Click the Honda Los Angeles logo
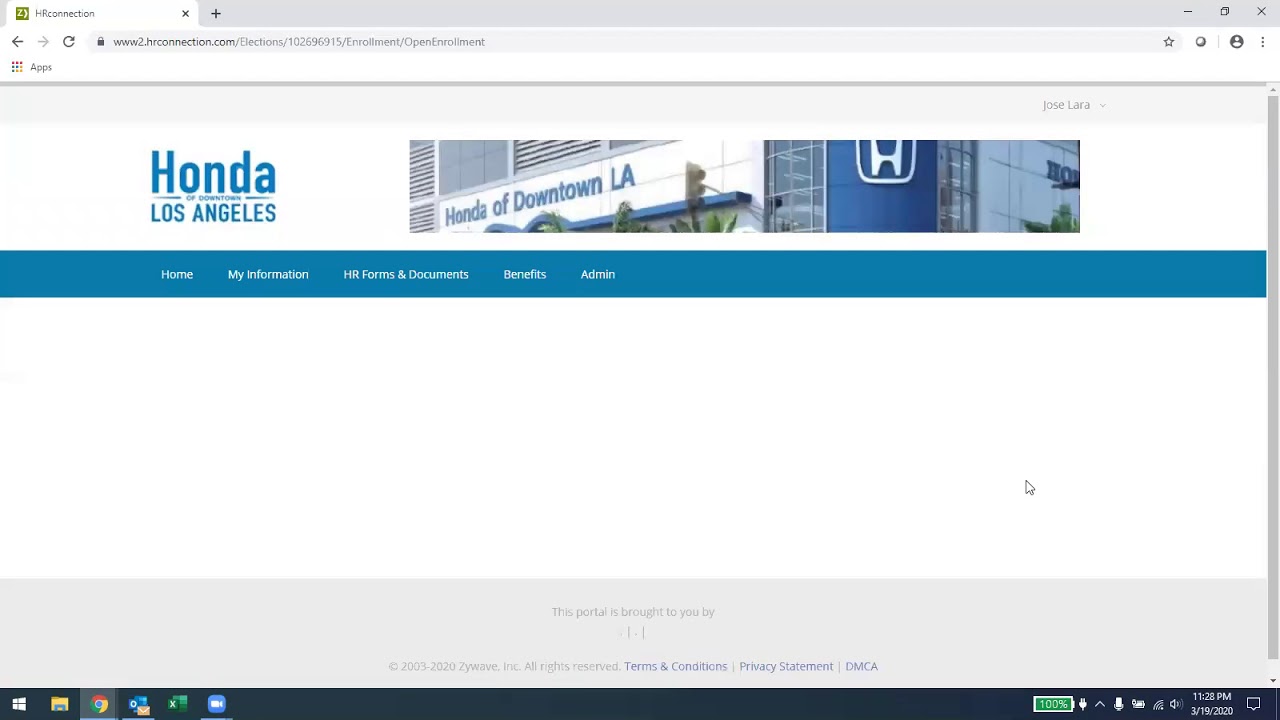 (x=213, y=186)
